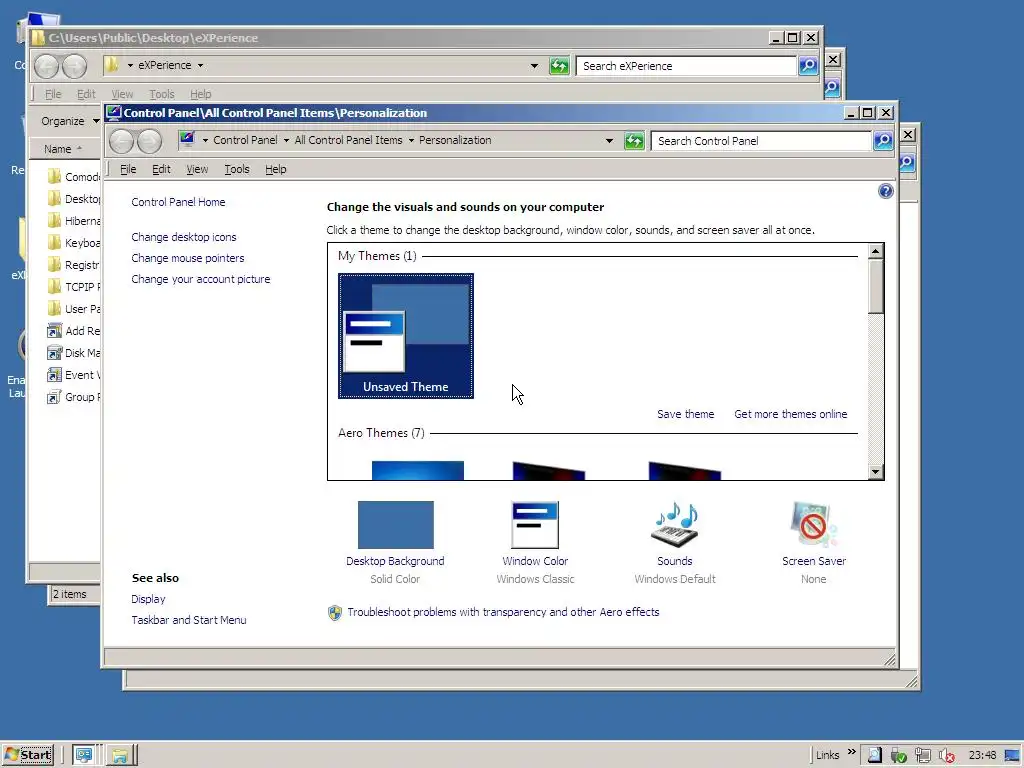Click the blue help question mark icon

(x=886, y=191)
